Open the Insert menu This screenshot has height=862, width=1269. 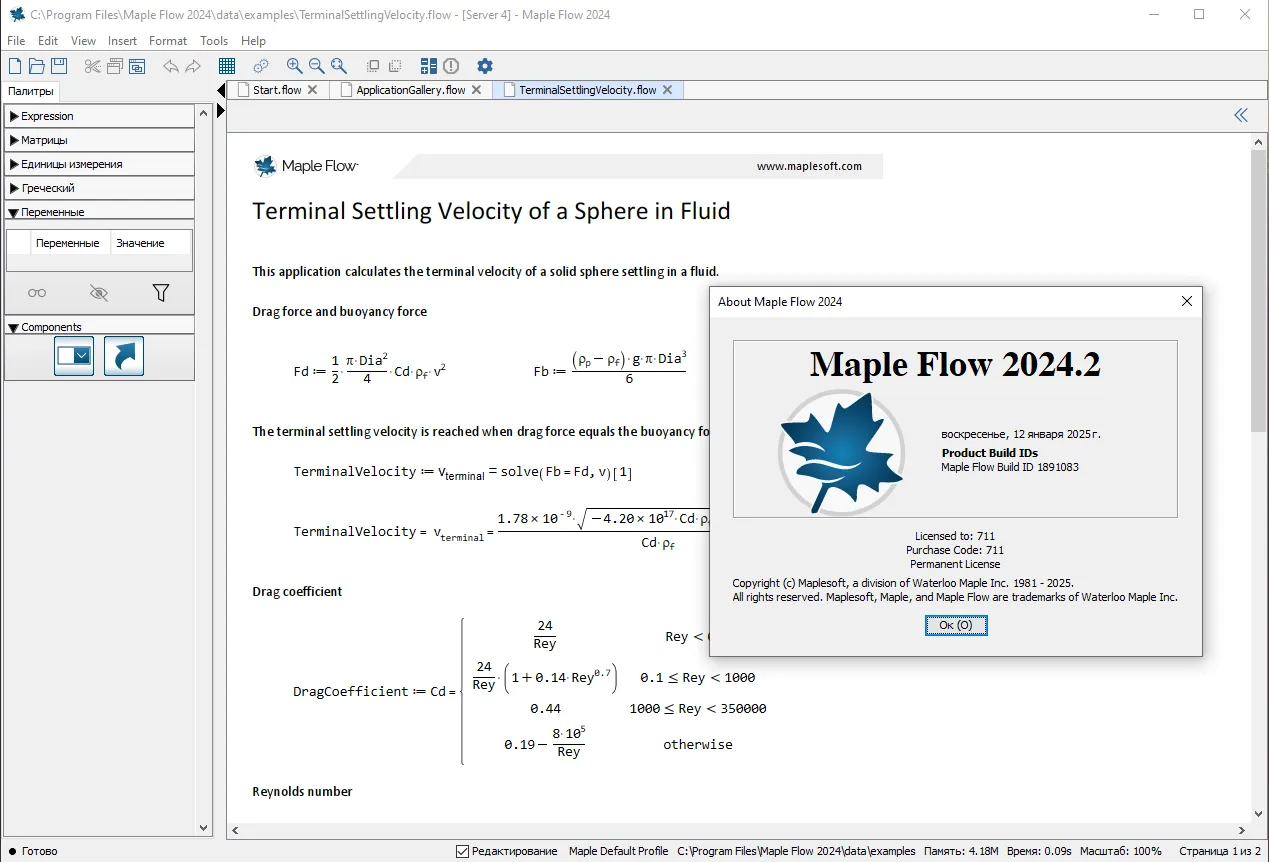[x=122, y=41]
